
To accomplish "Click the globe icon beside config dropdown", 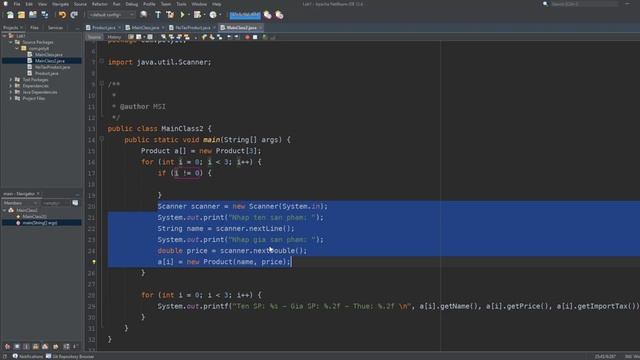I will pyautogui.click(x=143, y=15).
